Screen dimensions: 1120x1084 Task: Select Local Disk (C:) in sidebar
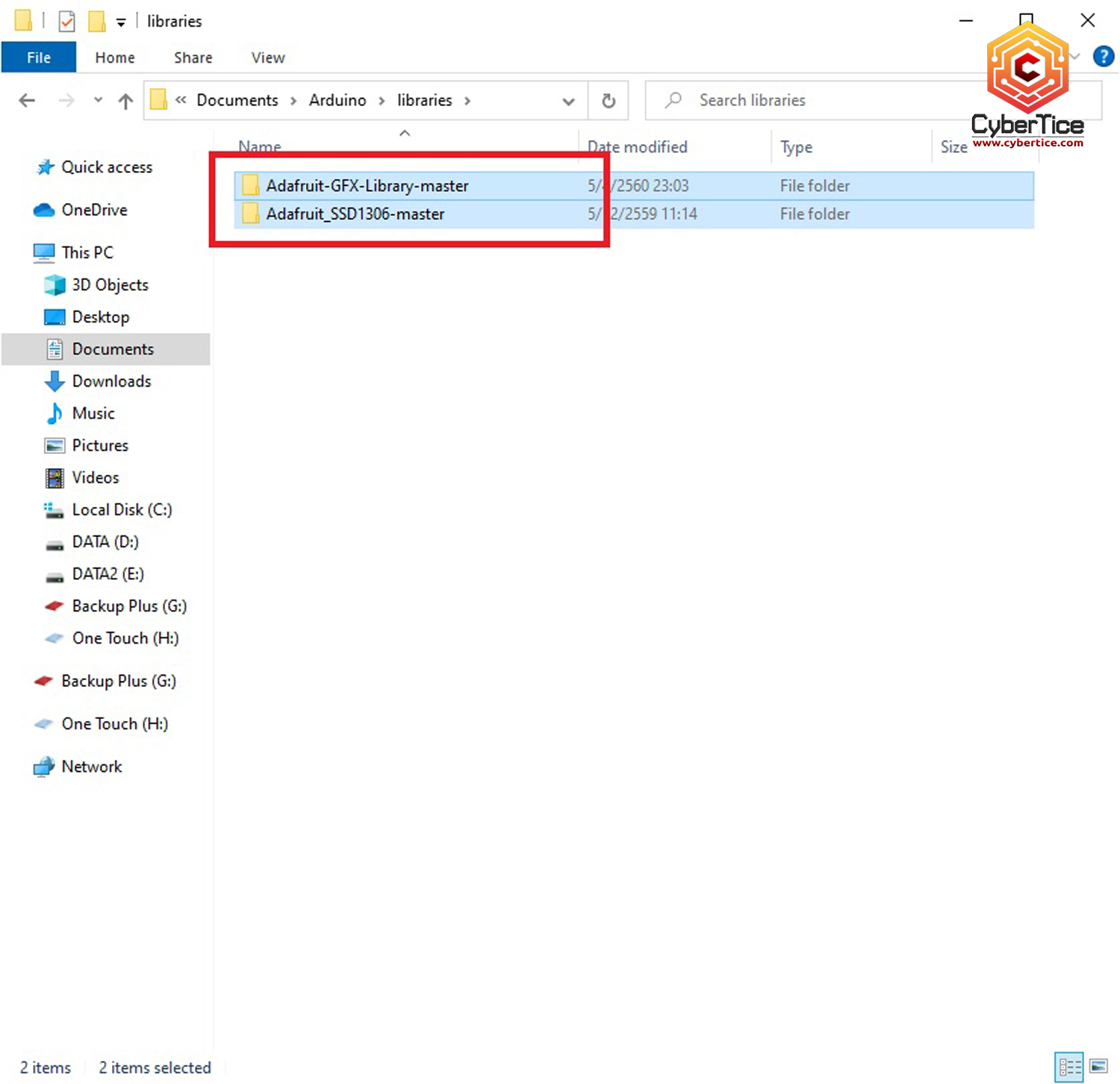[122, 510]
